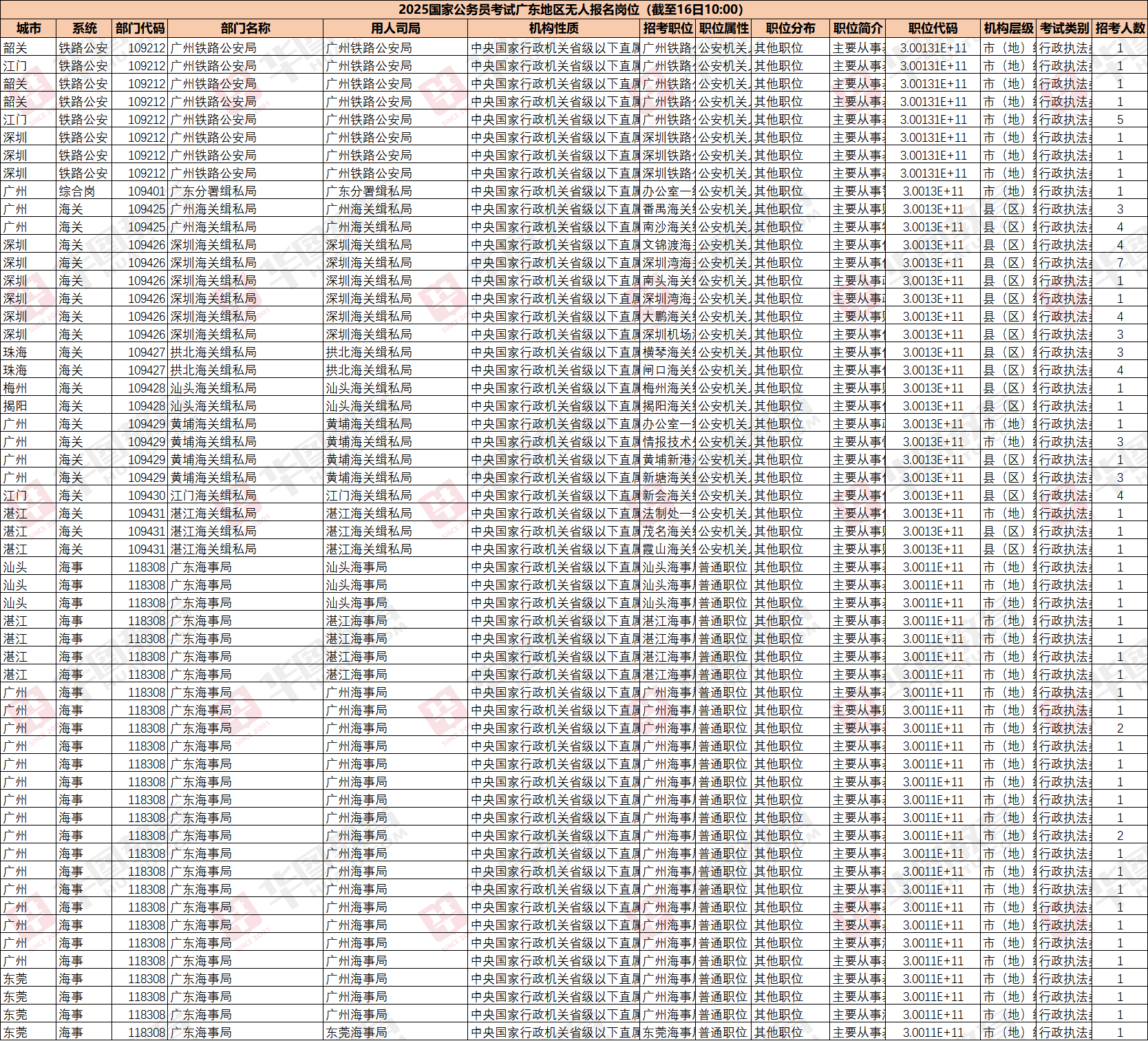1148x1041 pixels.
Task: Select the 系统 column header
Action: [x=84, y=28]
